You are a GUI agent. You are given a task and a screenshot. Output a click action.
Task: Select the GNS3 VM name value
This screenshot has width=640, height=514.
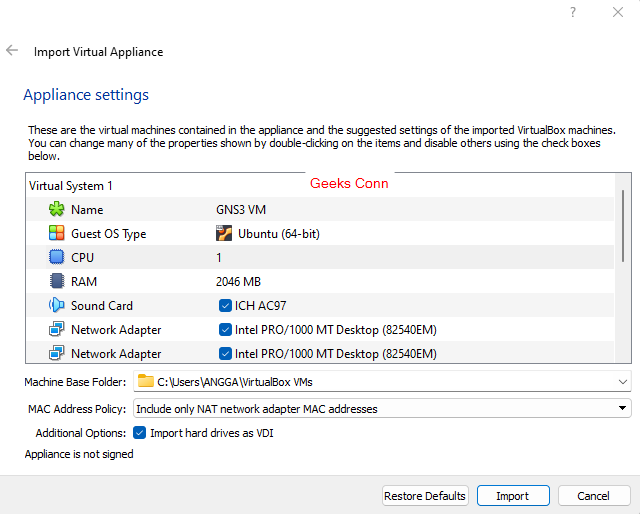click(x=241, y=209)
